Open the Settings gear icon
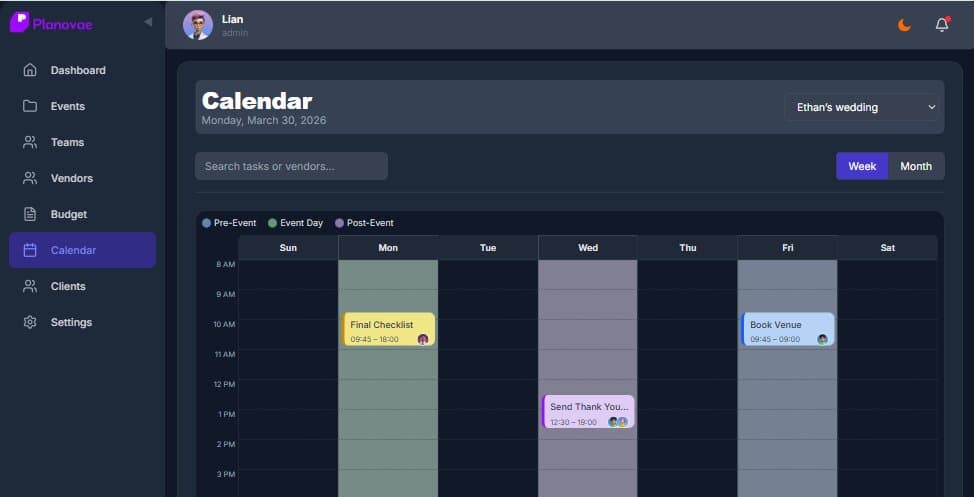 click(30, 322)
